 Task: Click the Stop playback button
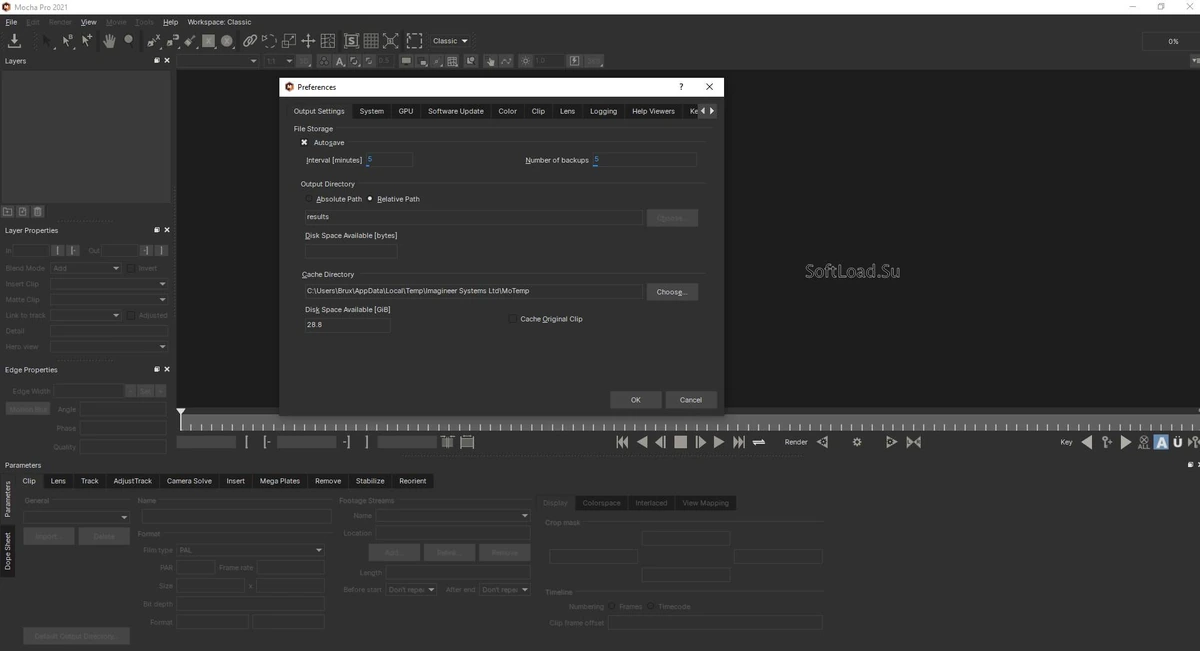[680, 442]
